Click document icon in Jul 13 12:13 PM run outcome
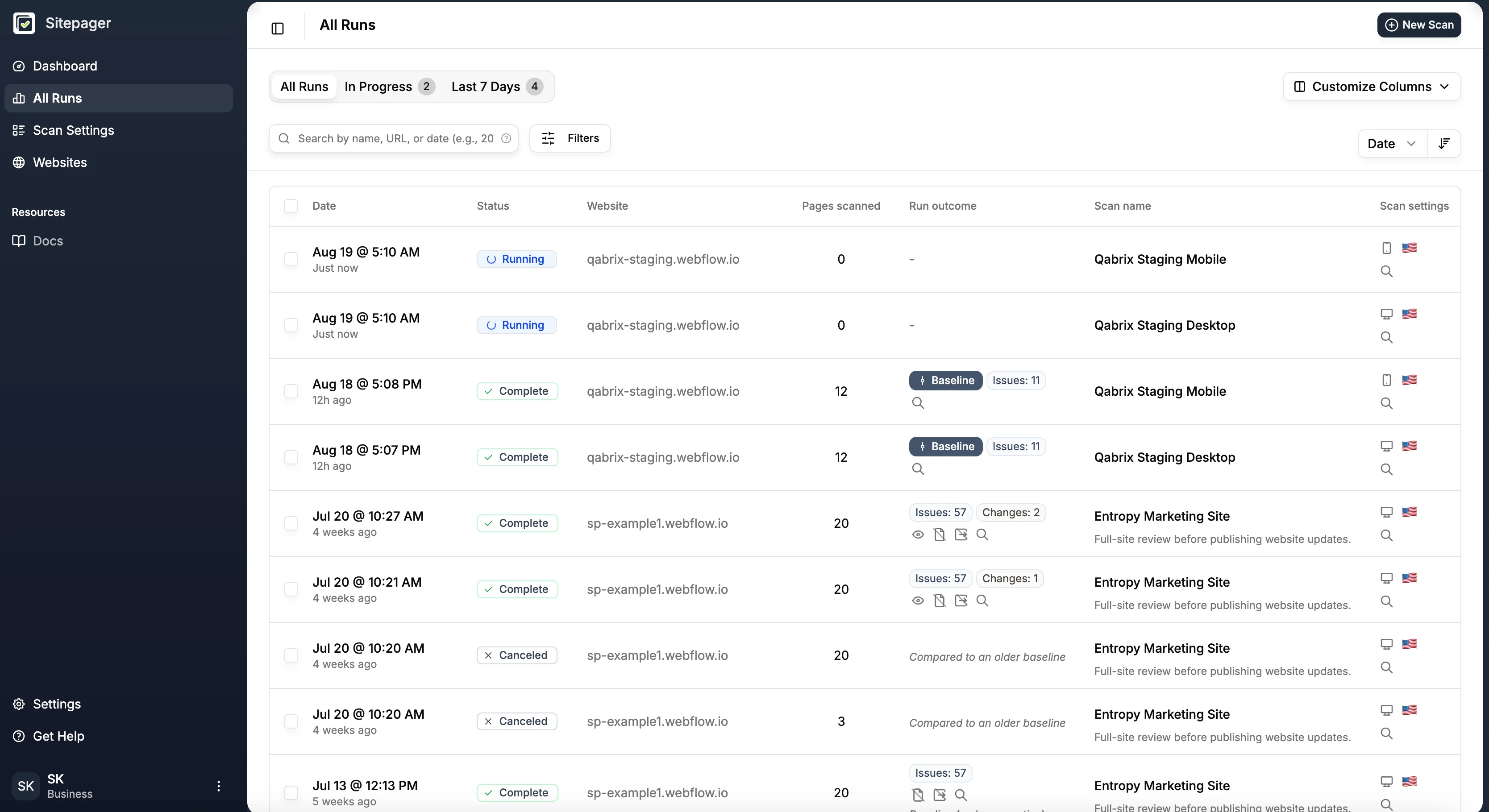This screenshot has height=812, width=1489. tap(918, 795)
